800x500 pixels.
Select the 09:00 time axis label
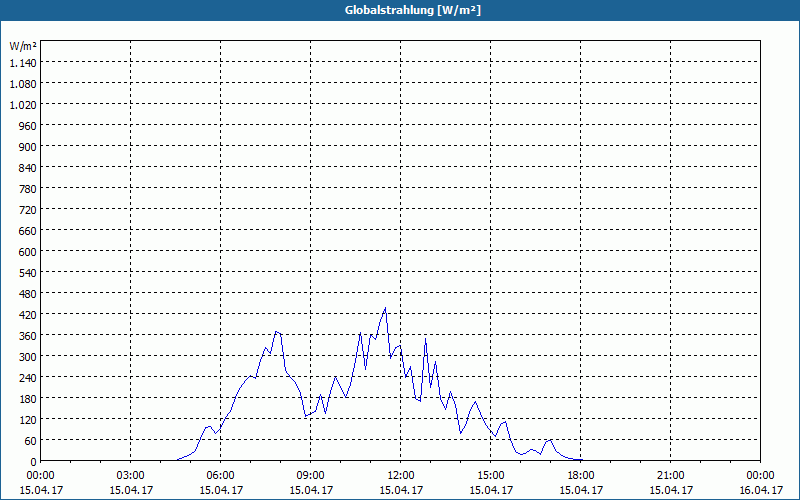(x=311, y=476)
